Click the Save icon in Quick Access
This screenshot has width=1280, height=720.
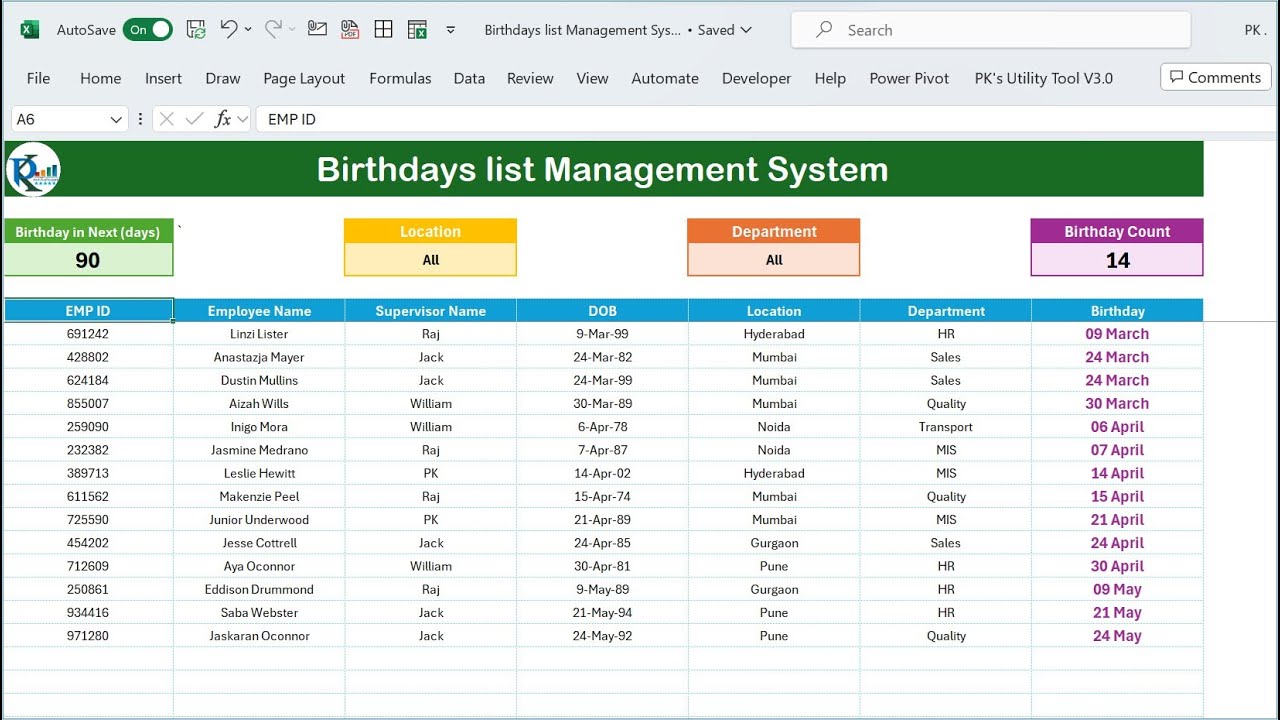pos(196,30)
